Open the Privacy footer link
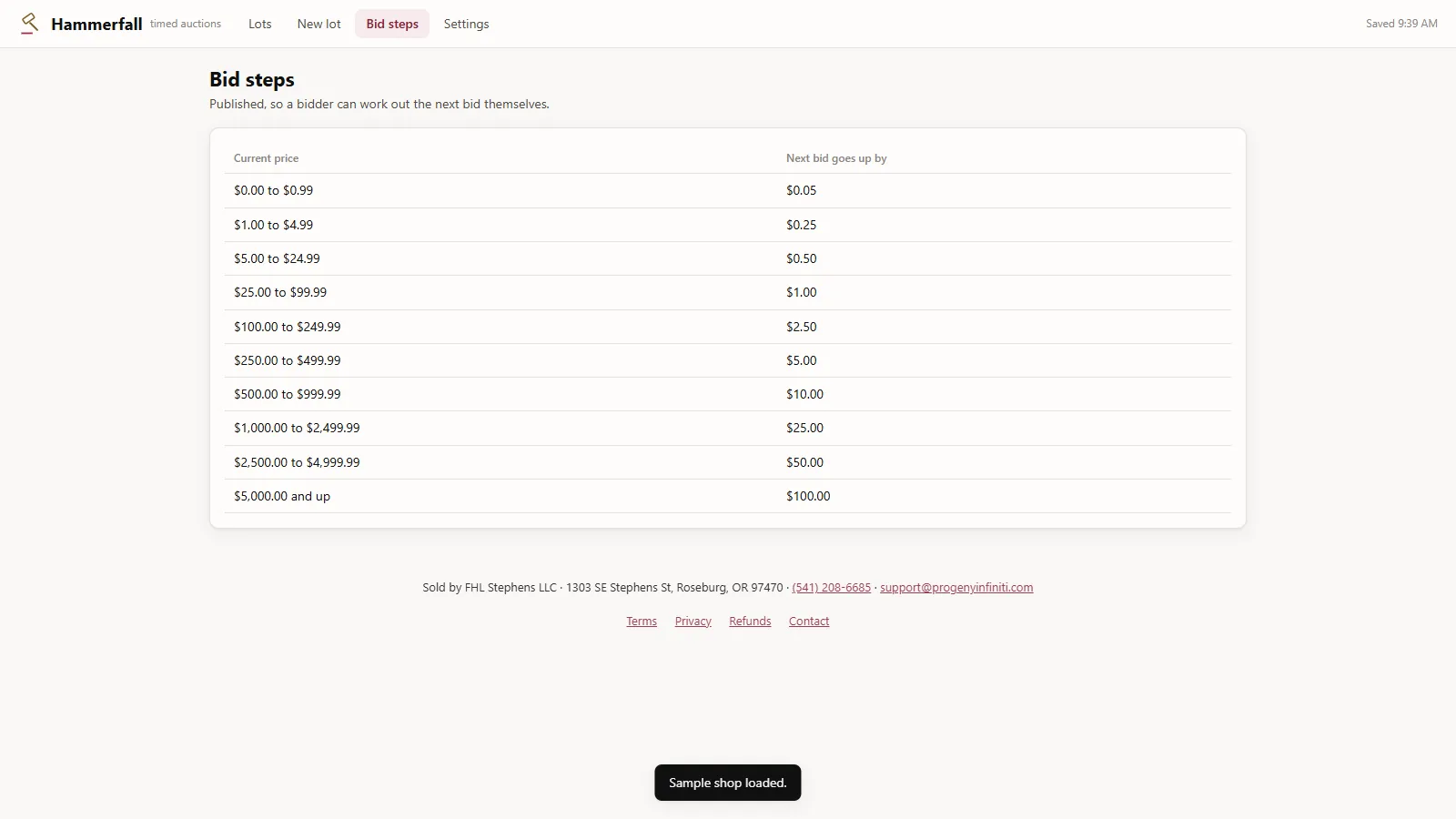 click(693, 622)
